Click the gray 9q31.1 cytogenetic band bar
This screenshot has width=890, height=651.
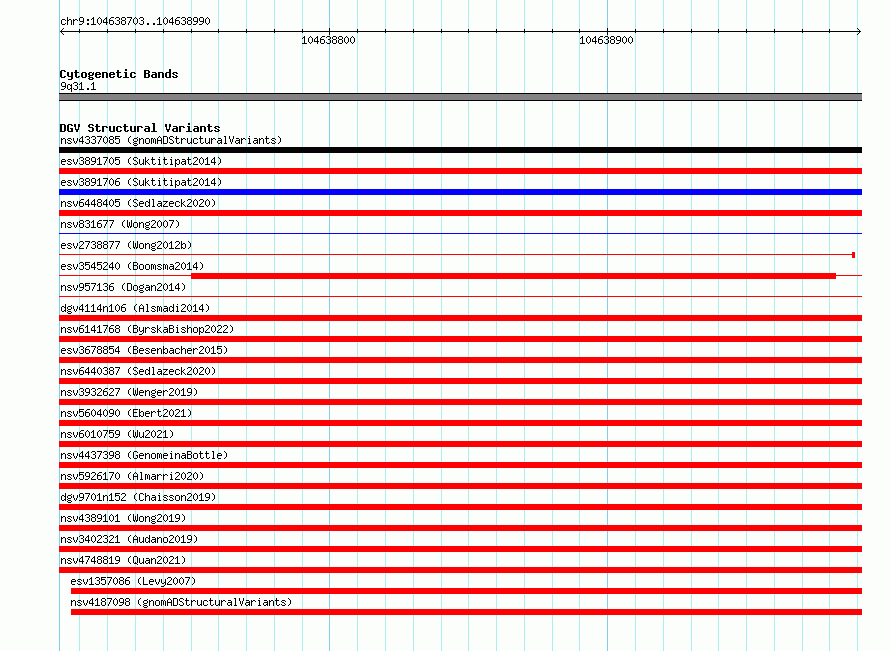pyautogui.click(x=460, y=97)
